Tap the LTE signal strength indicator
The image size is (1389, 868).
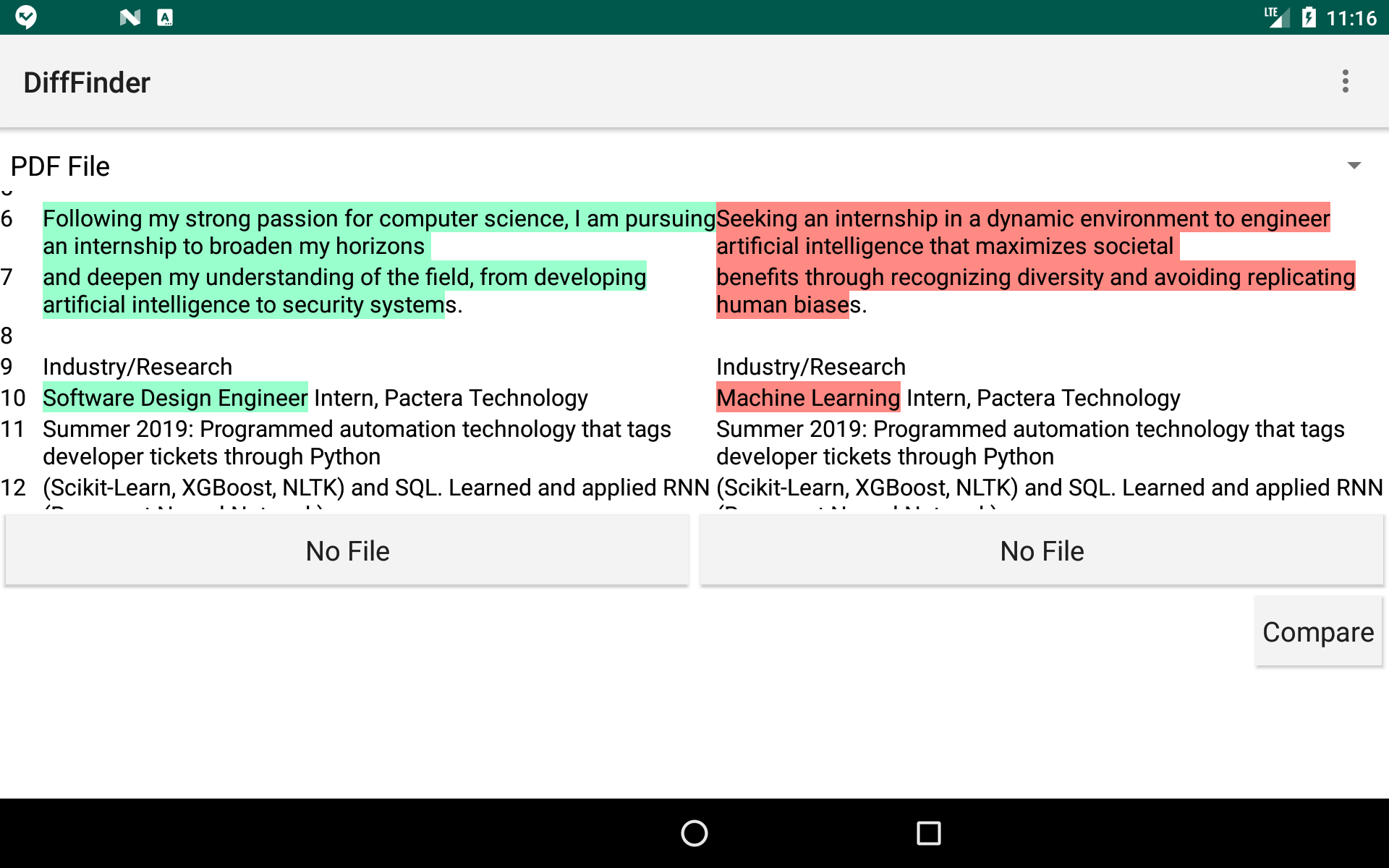coord(1275,17)
